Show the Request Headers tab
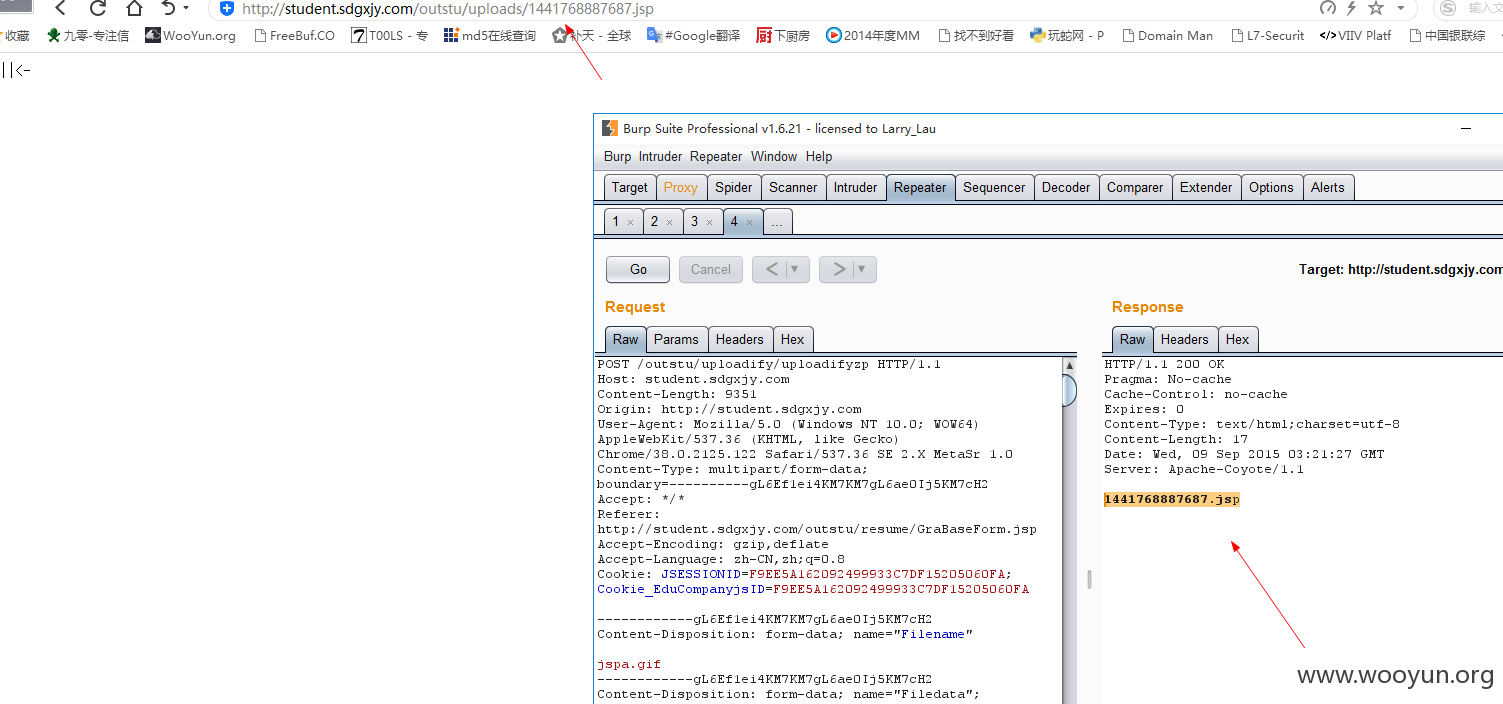 point(740,339)
